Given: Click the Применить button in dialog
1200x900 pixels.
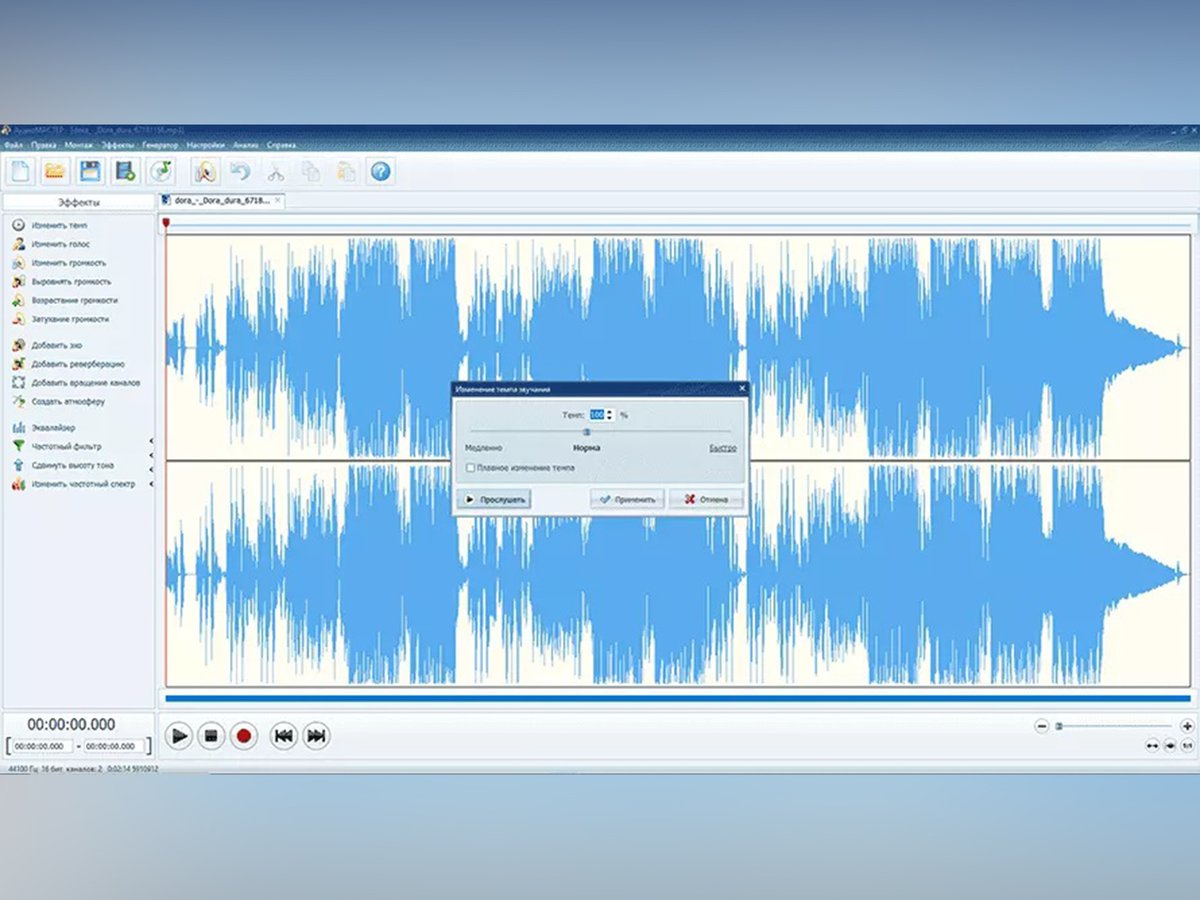Looking at the screenshot, I should pos(627,498).
